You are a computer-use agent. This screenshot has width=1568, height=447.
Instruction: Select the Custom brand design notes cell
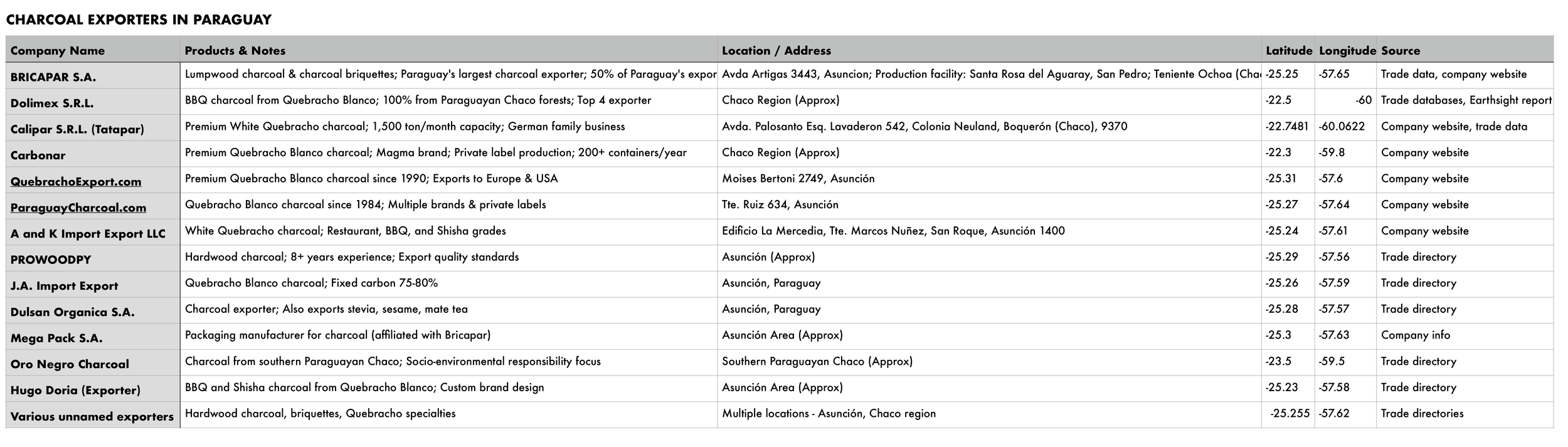click(448, 388)
